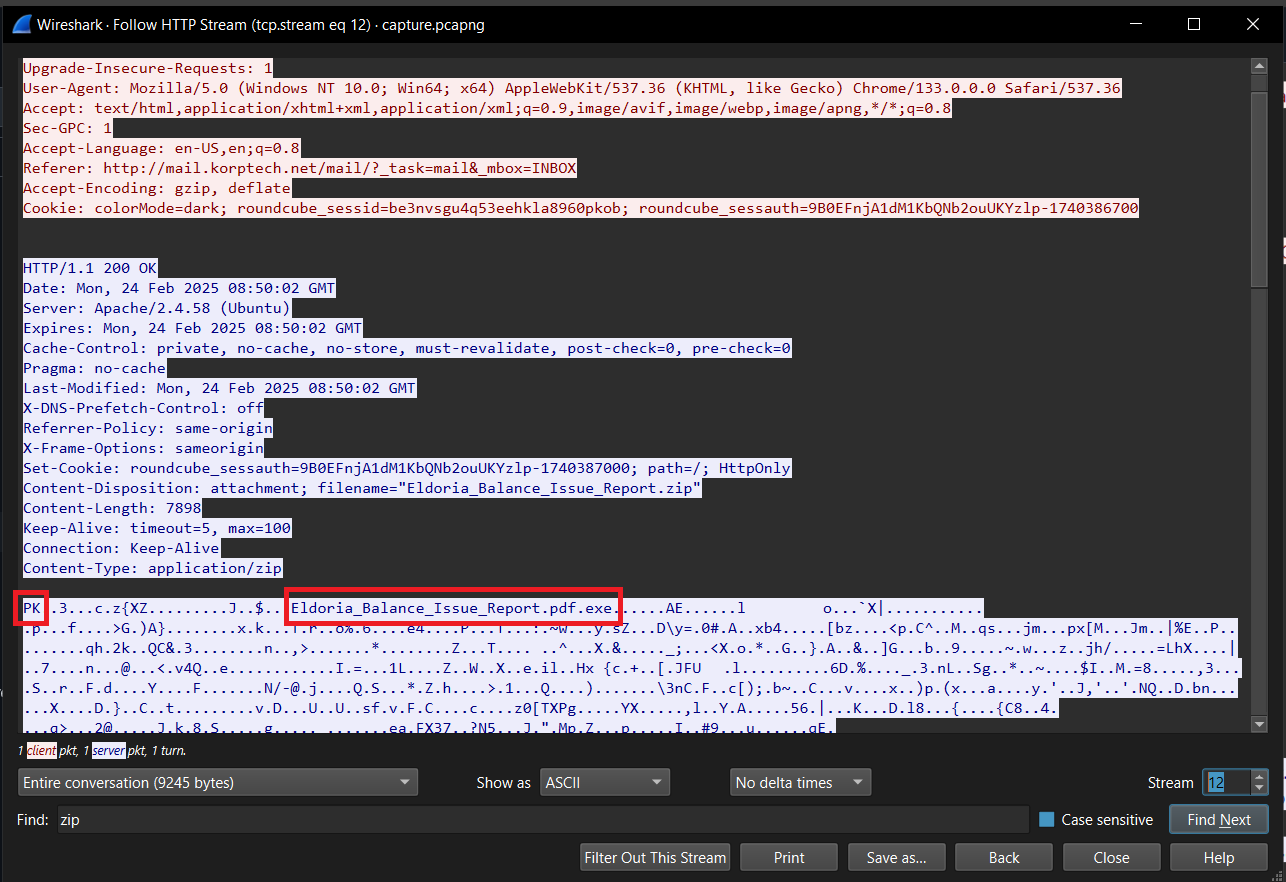1286x882 pixels.
Task: Minimize the Follow HTTP Stream window
Action: pos(1136,24)
